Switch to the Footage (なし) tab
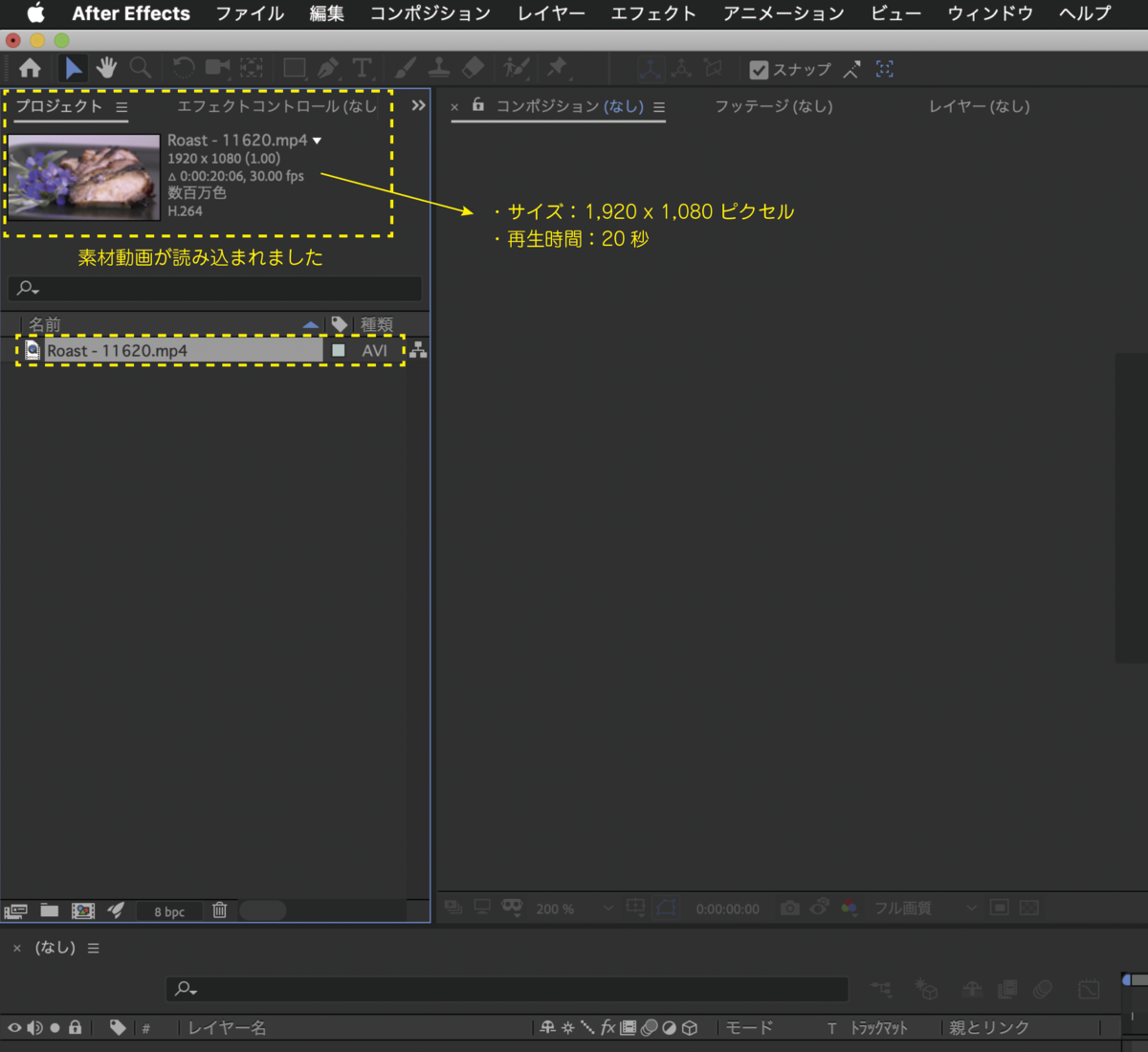 click(x=774, y=106)
